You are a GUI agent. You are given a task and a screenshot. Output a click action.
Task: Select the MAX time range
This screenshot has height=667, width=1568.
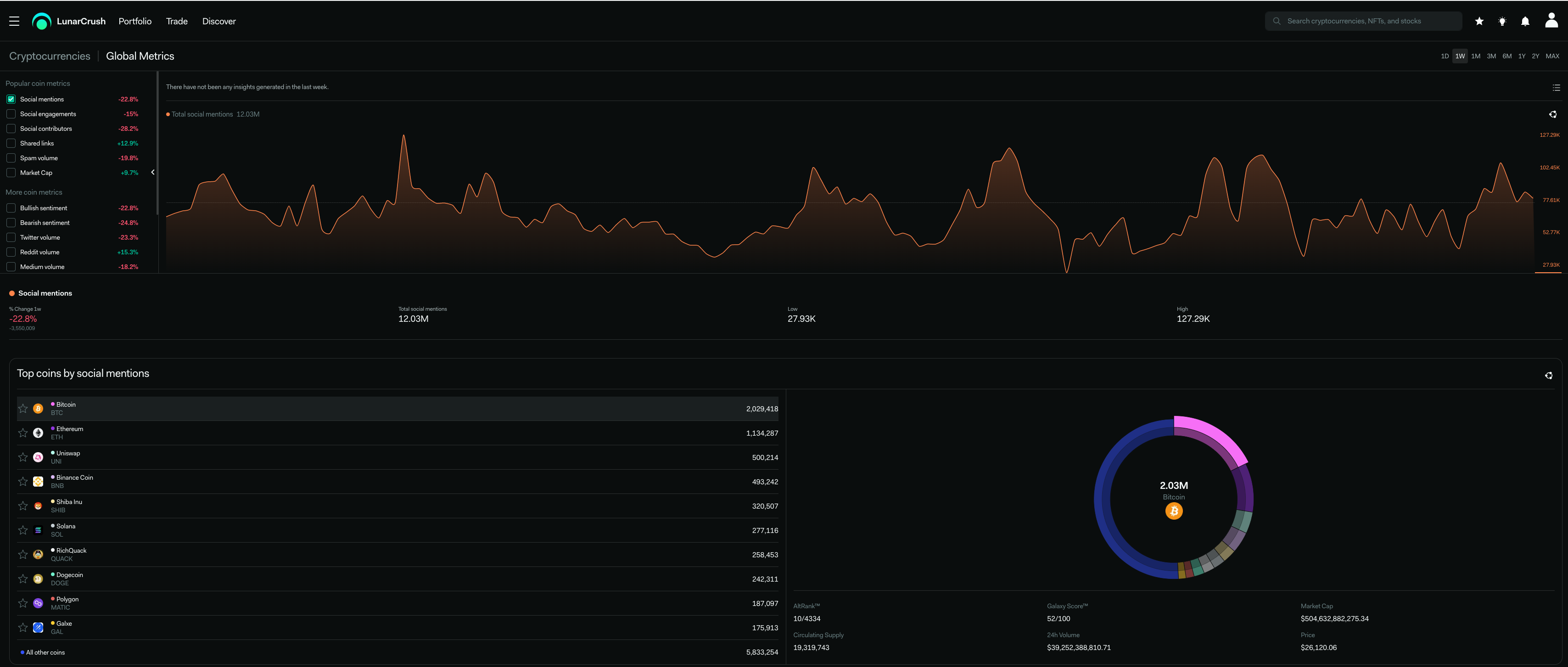[1552, 56]
